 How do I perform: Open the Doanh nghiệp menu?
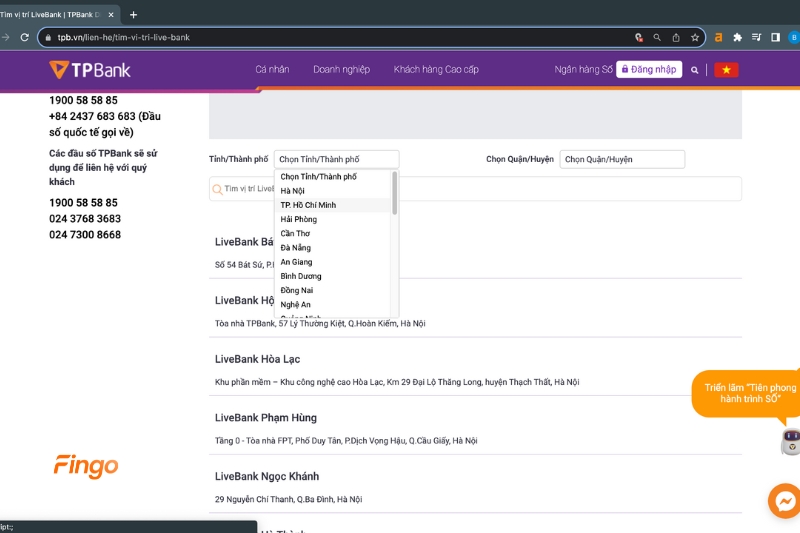pos(341,69)
